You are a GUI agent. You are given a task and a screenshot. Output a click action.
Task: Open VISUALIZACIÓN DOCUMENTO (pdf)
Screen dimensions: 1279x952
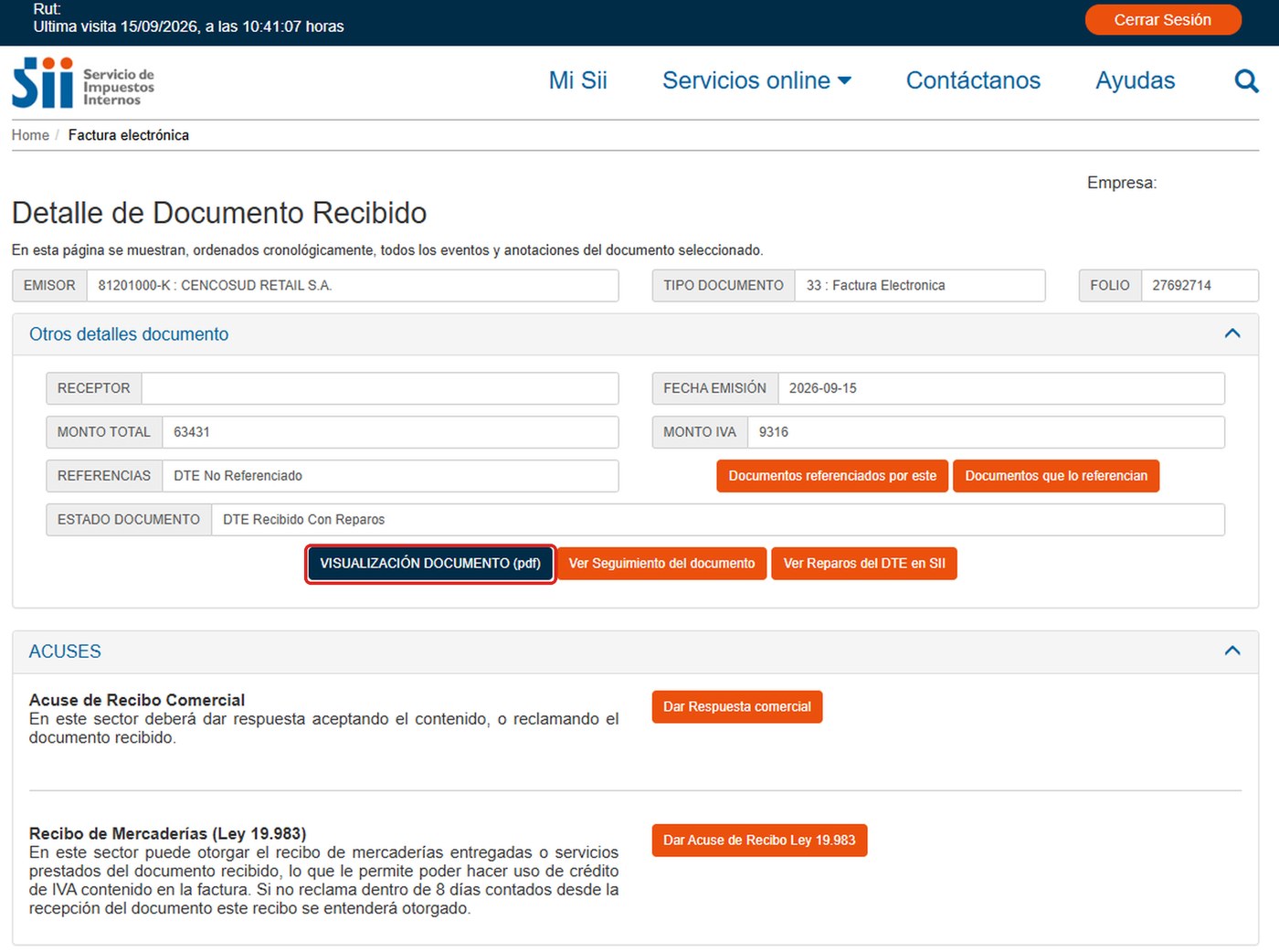(x=430, y=564)
